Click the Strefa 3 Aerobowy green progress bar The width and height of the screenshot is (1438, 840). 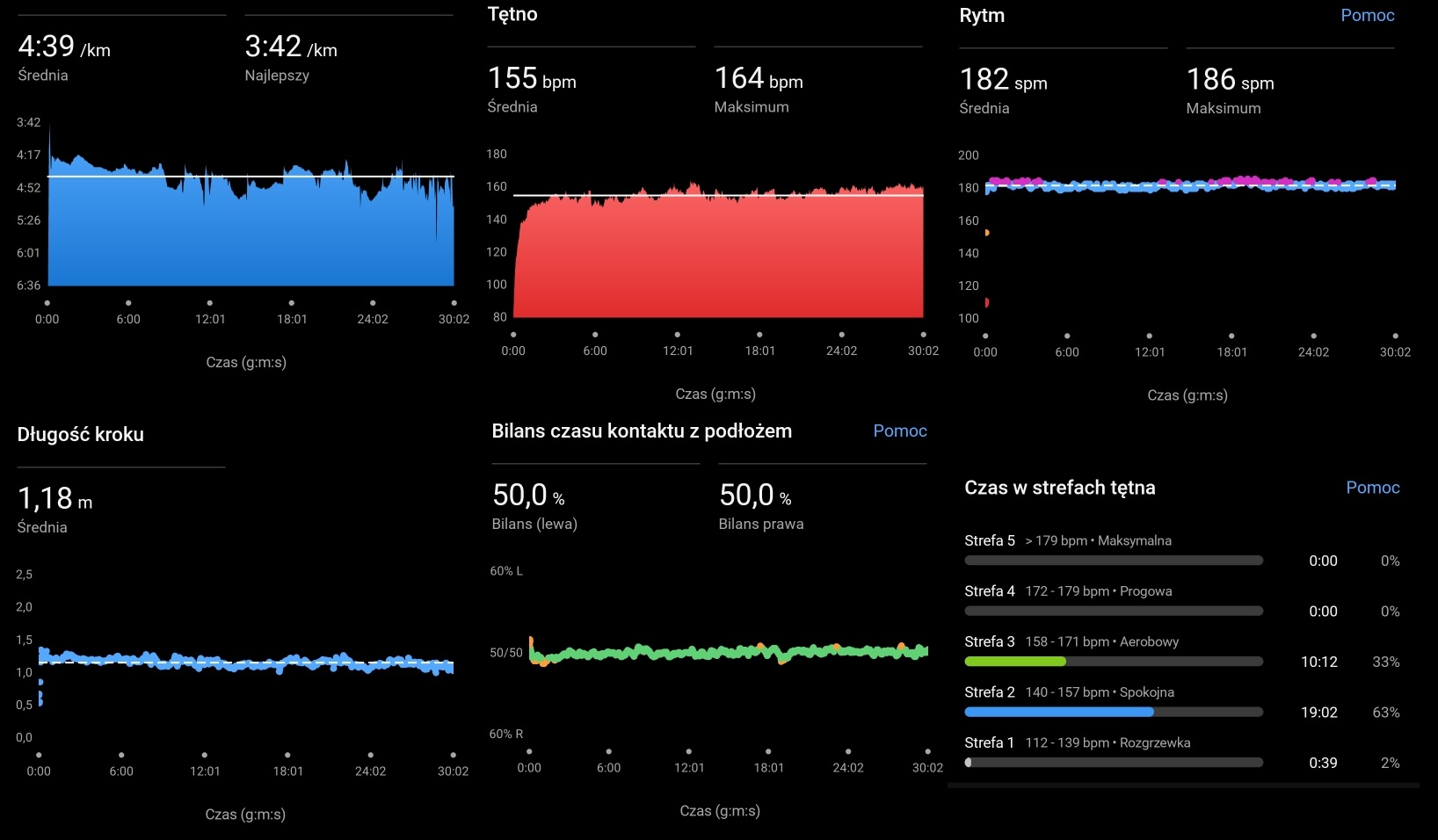tap(1015, 662)
